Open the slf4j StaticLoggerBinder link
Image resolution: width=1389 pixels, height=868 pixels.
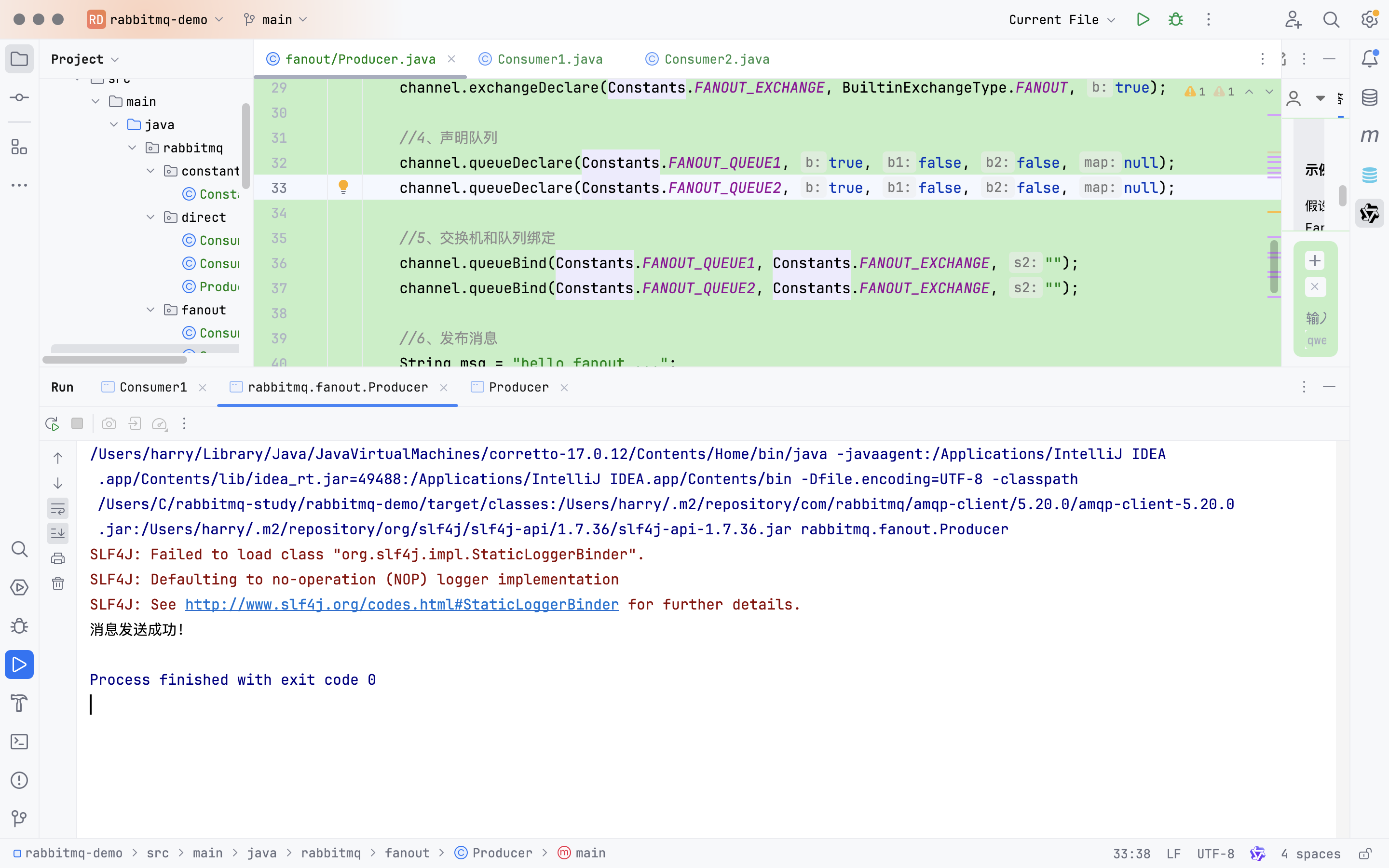(402, 605)
